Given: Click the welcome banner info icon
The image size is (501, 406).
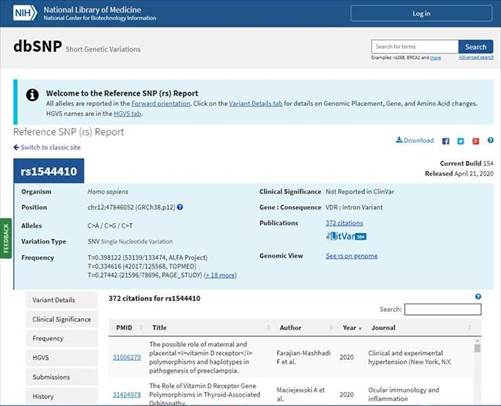Looking at the screenshot, I should (x=32, y=95).
